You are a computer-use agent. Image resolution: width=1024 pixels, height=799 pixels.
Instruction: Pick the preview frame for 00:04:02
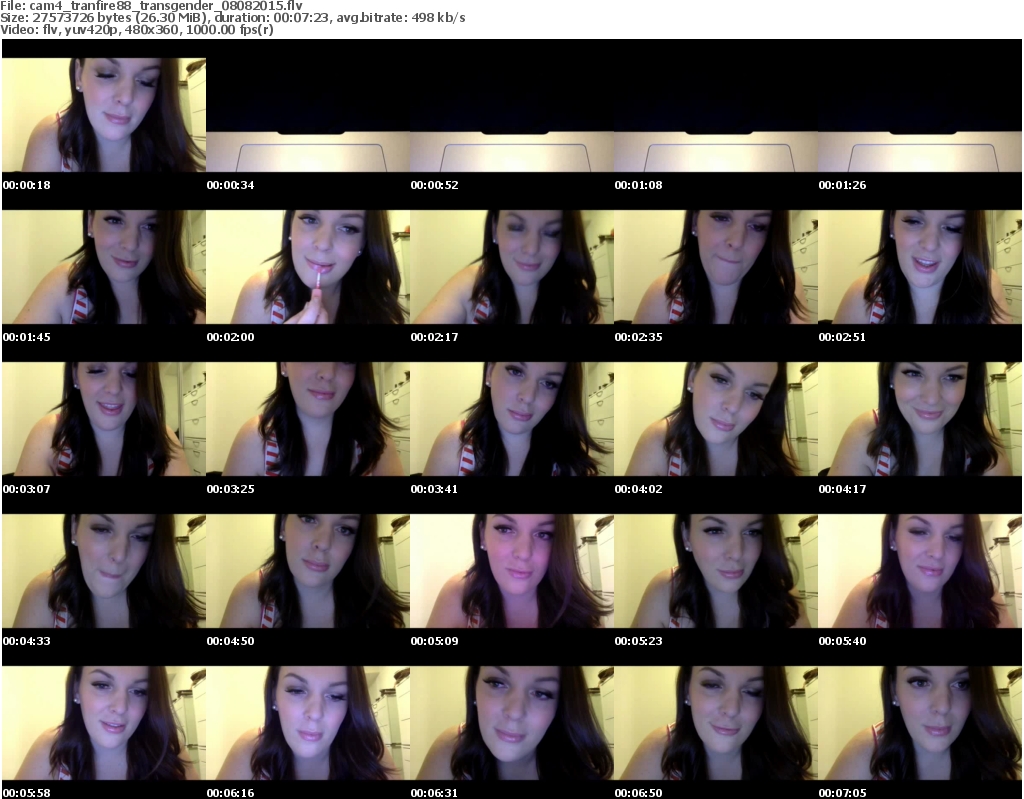click(715, 419)
